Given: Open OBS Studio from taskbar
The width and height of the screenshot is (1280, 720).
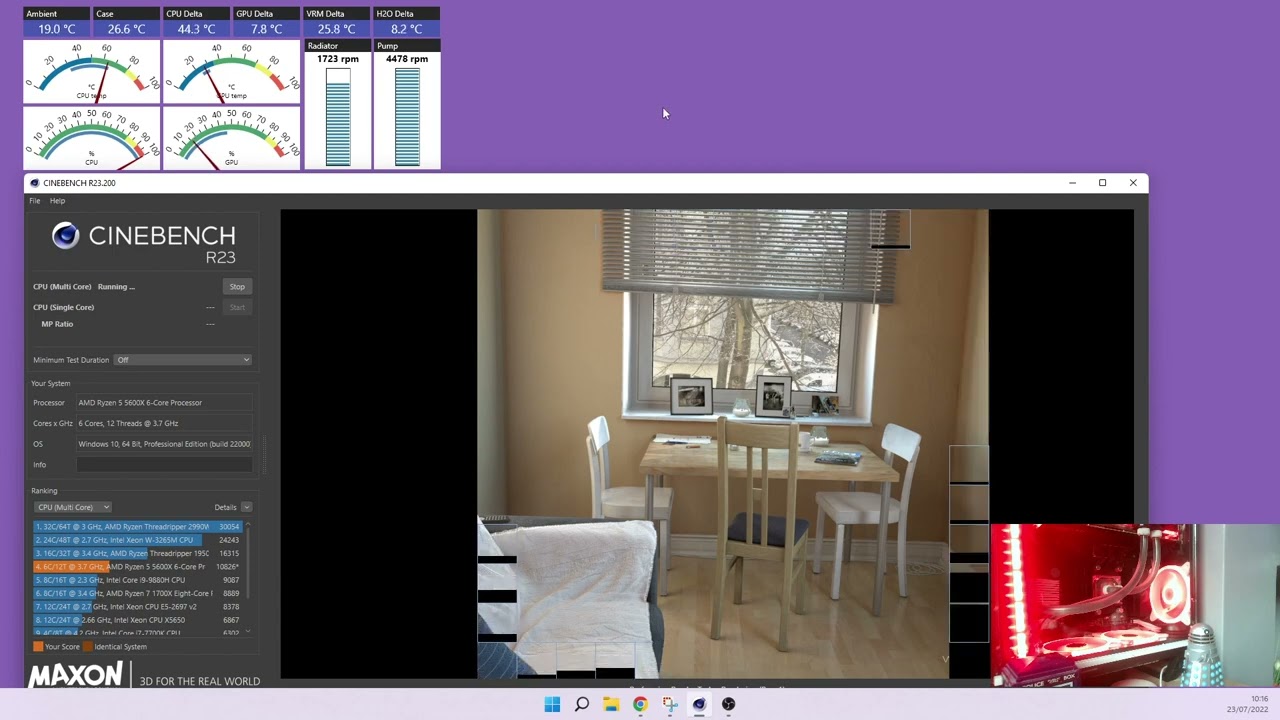Looking at the screenshot, I should pos(728,704).
